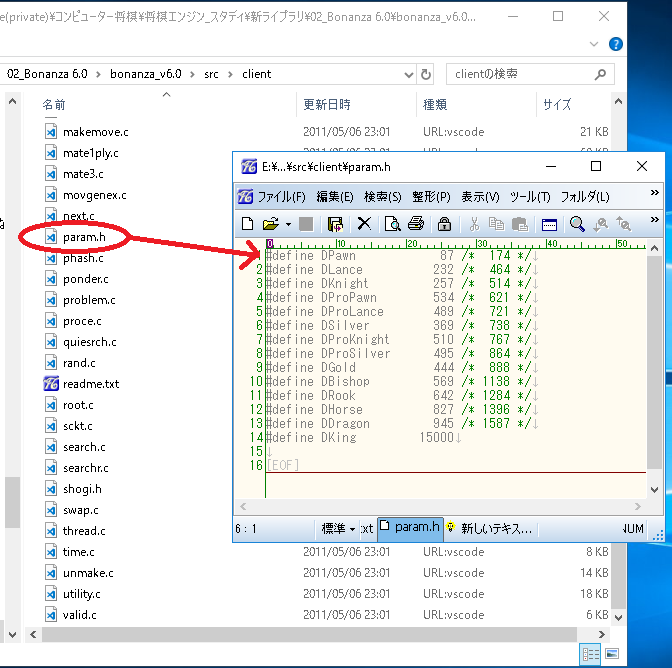The height and width of the screenshot is (668, 672).
Task: Click the Explorer file list scrollbar down arrow
Action: (618, 617)
